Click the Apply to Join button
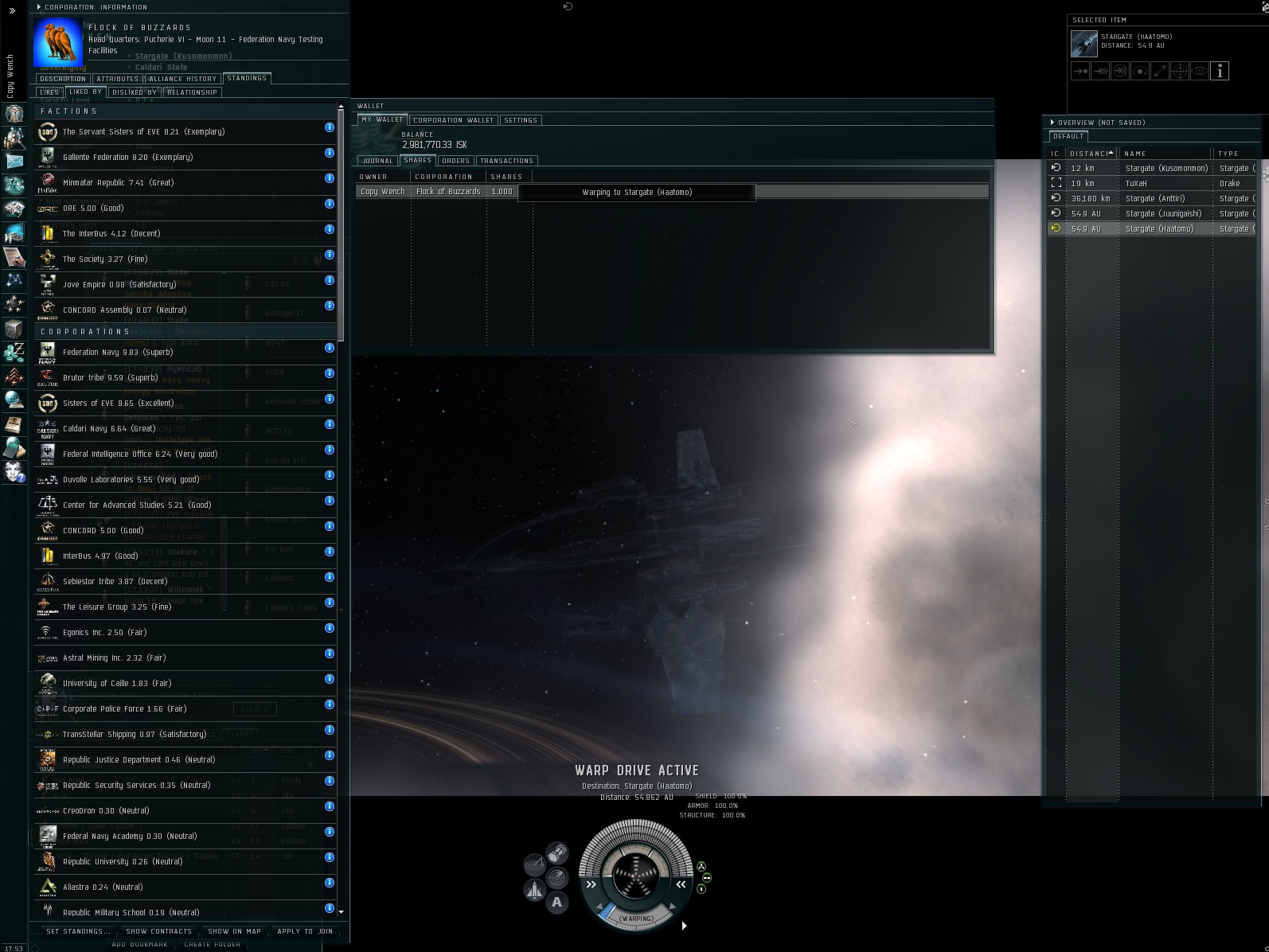 (x=306, y=931)
